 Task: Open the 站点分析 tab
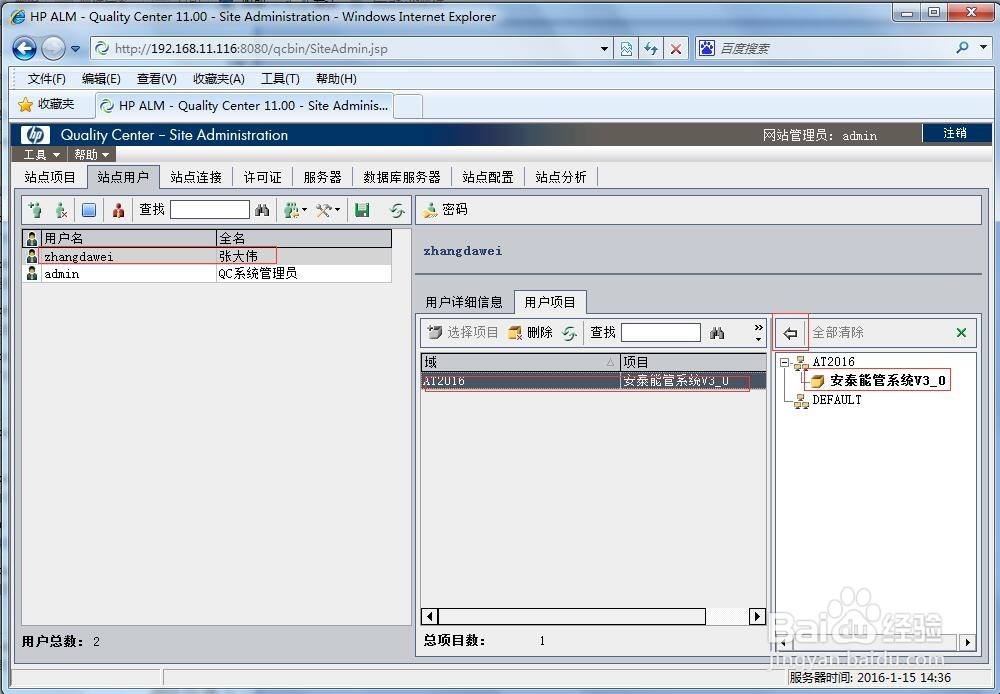[x=561, y=177]
